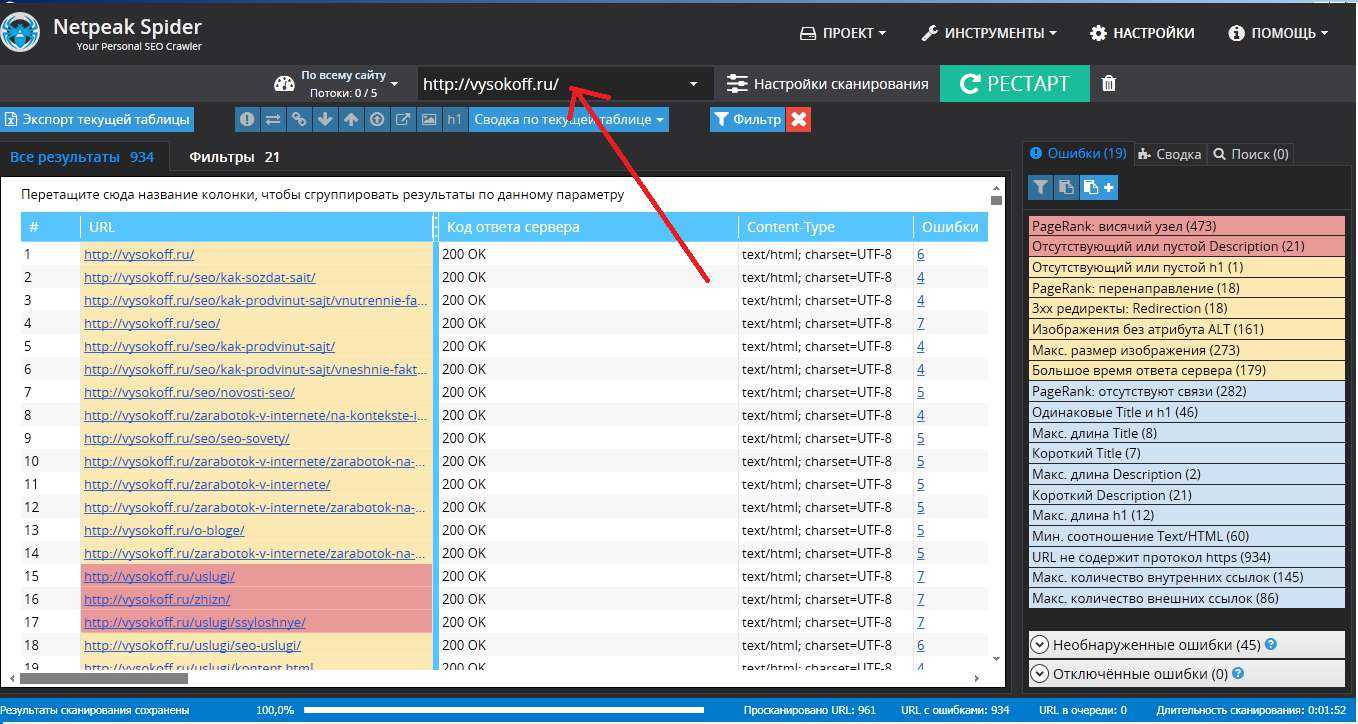Select Отсутствующий или пустой h1 (1)
This screenshot has height=724, width=1358.
click(x=1187, y=267)
